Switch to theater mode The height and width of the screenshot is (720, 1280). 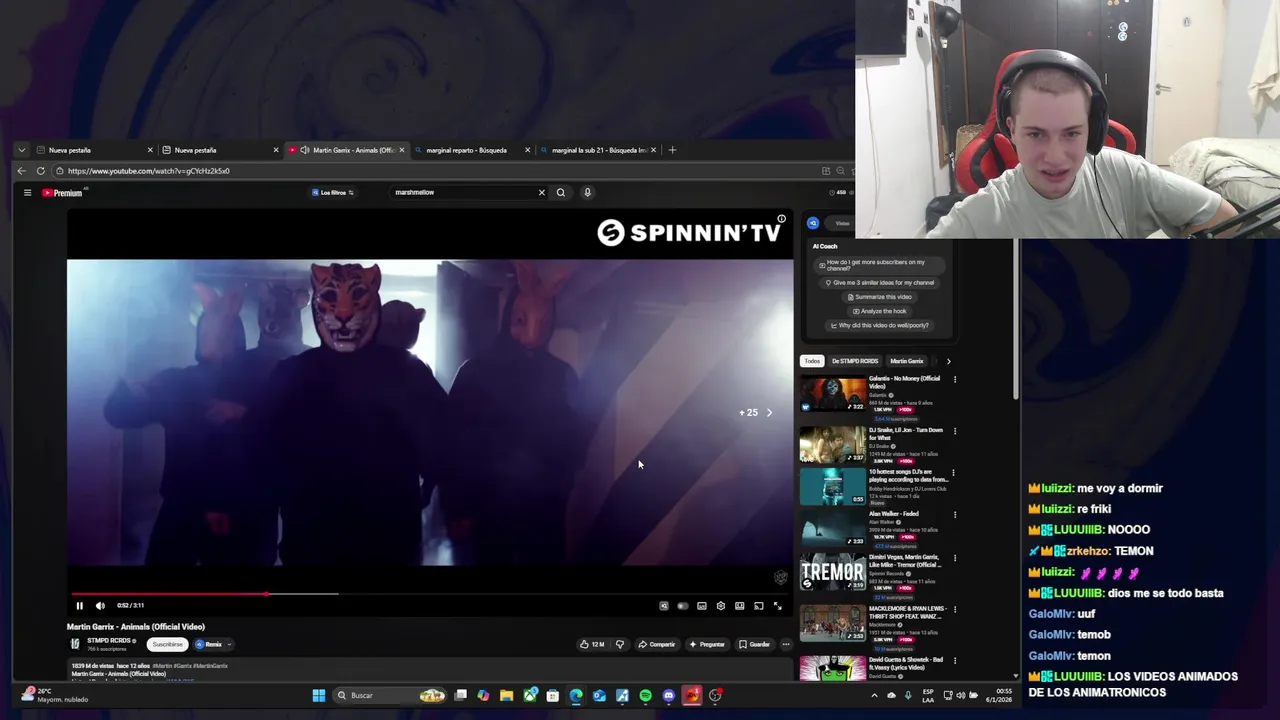pos(740,606)
